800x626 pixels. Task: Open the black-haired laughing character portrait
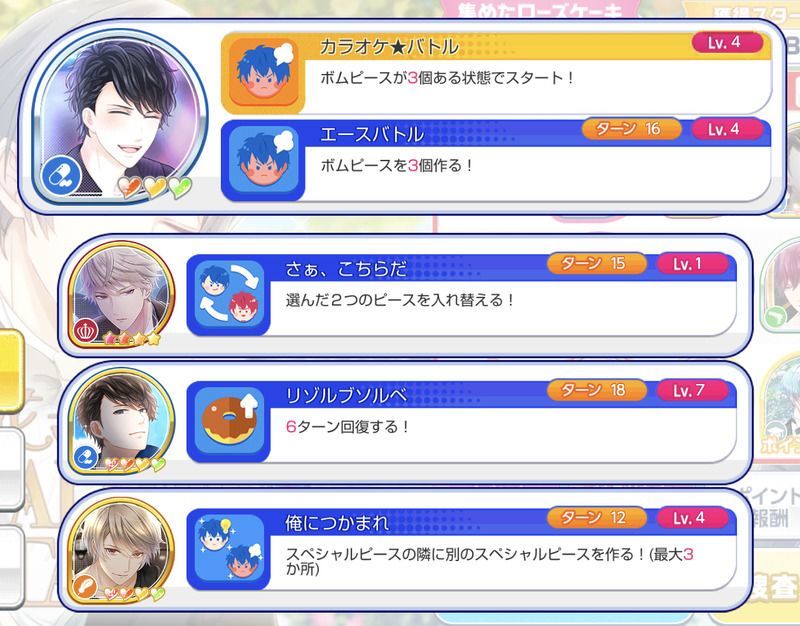tap(120, 117)
